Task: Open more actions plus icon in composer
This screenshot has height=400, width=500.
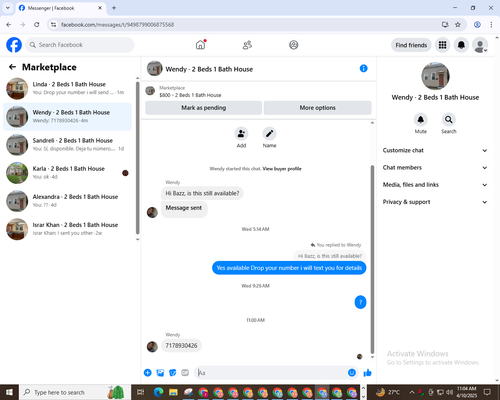Action: [148, 373]
